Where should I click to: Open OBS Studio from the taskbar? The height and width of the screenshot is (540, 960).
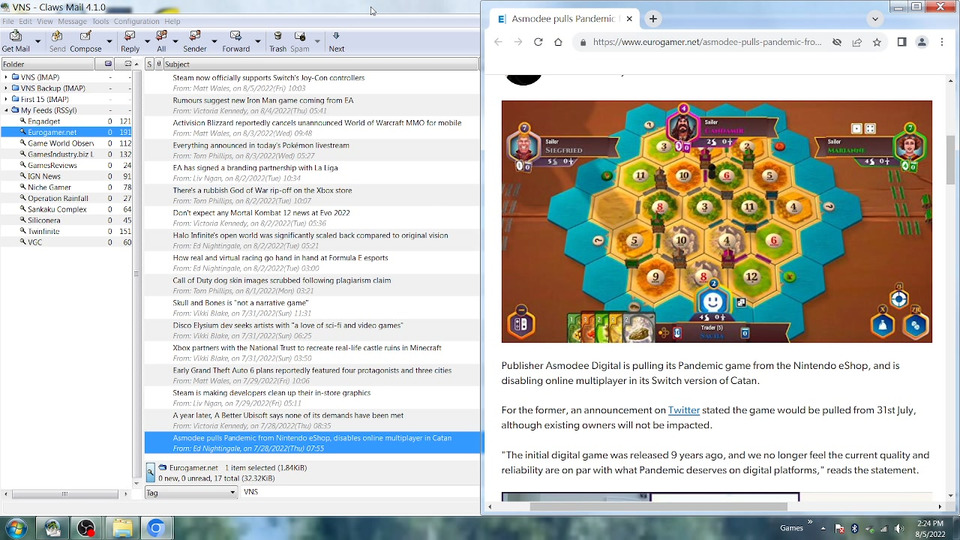[x=87, y=528]
